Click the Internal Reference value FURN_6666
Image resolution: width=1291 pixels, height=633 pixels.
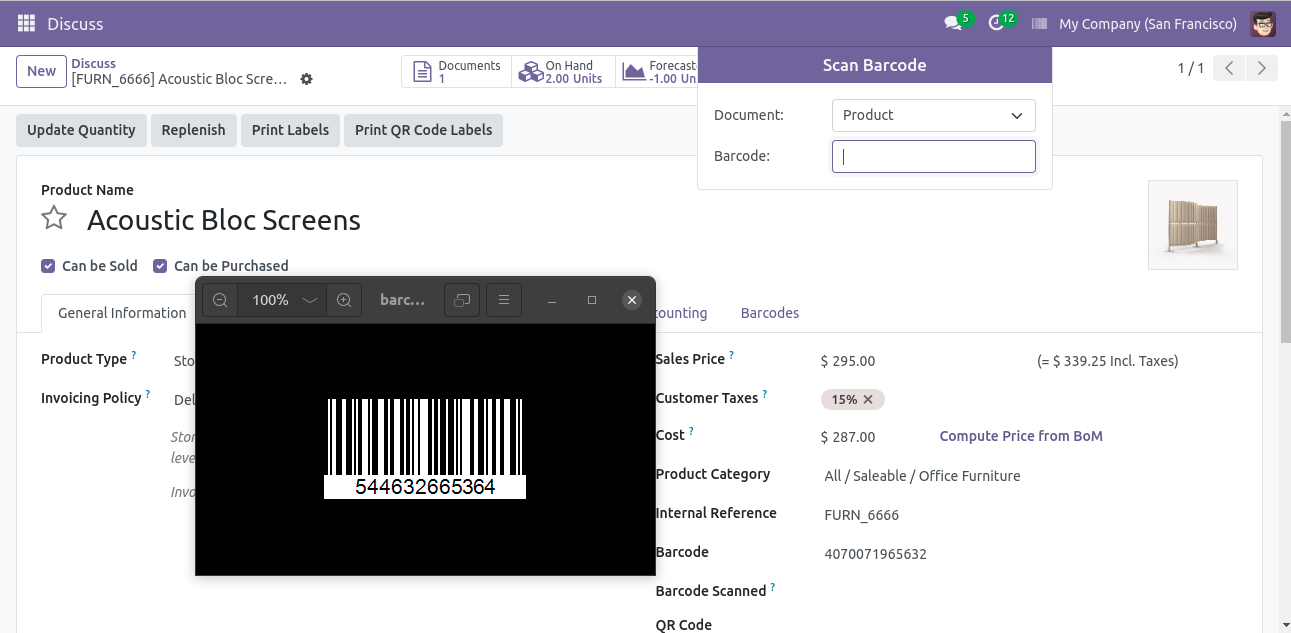[x=862, y=515]
